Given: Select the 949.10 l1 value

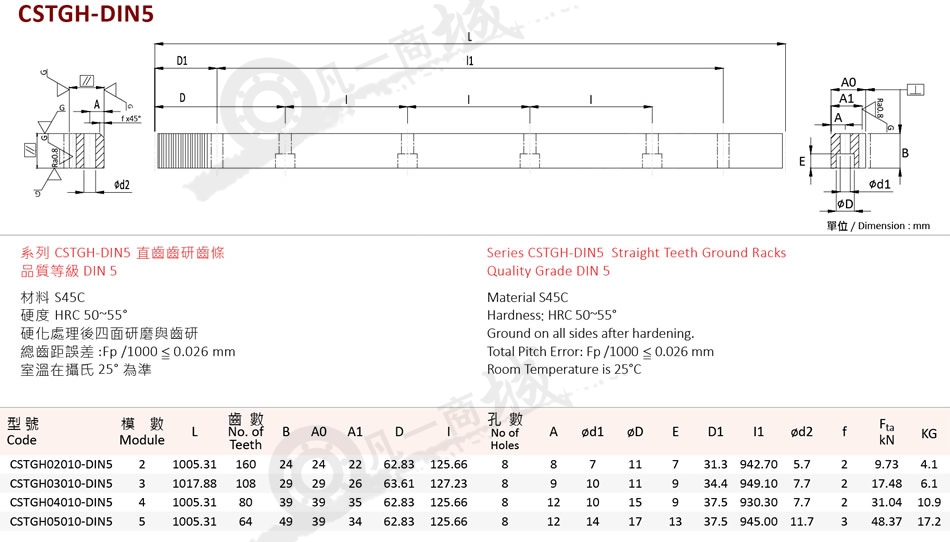Looking at the screenshot, I should (759, 484).
